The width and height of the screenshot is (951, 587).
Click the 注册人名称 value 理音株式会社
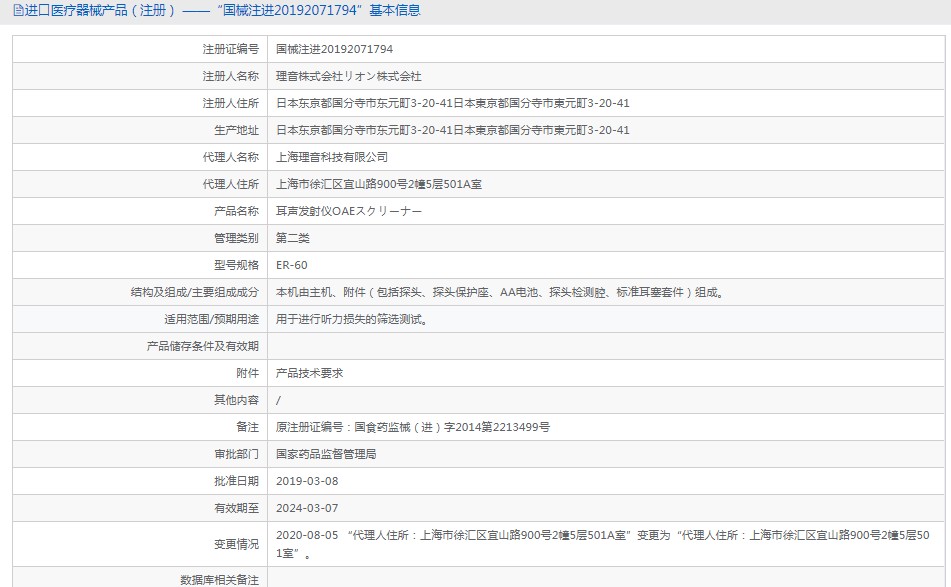click(348, 76)
